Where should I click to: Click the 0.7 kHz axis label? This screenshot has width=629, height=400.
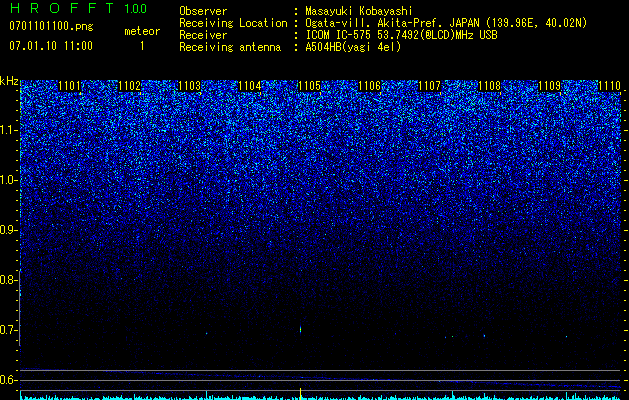pos(8,330)
